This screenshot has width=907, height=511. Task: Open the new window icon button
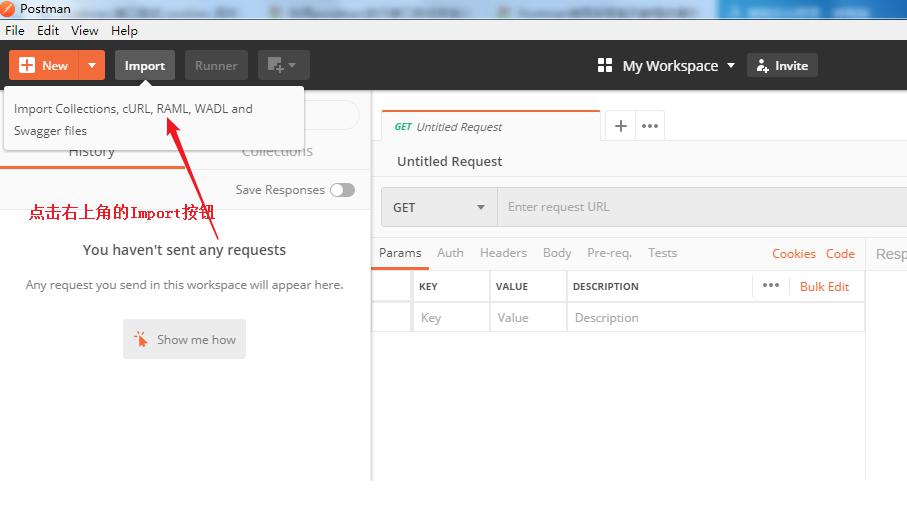283,66
